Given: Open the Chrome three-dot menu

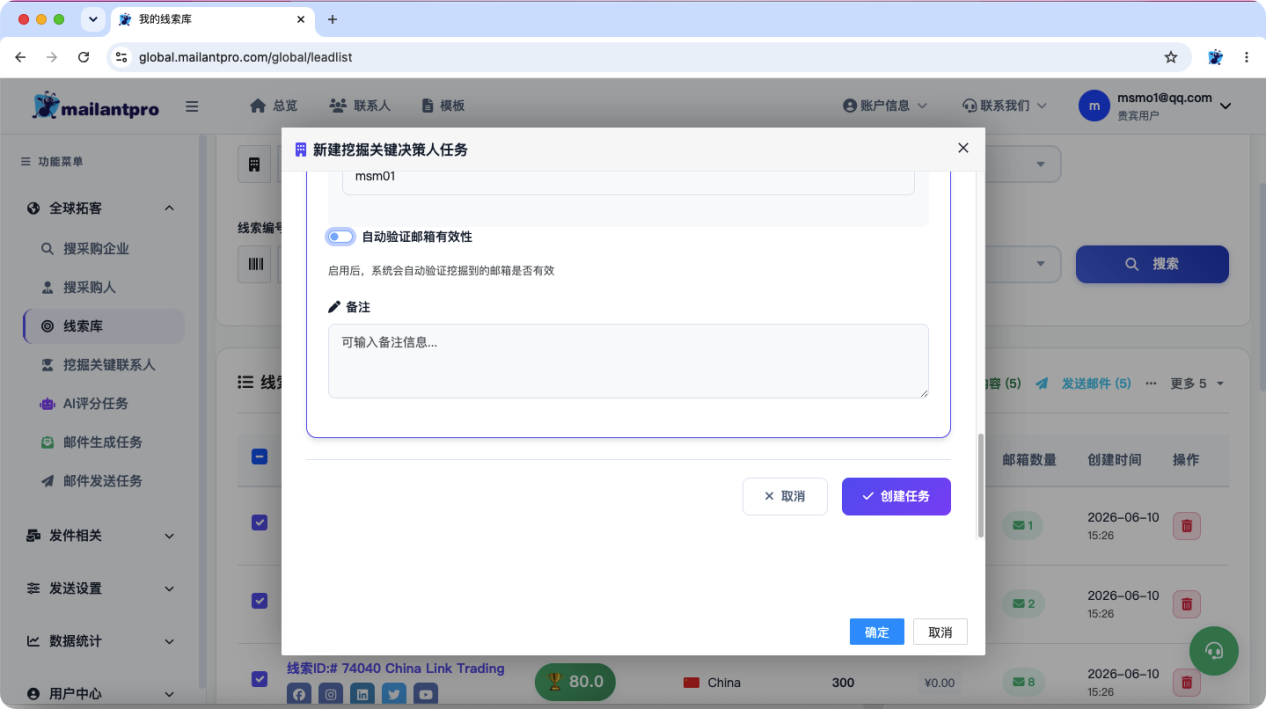Looking at the screenshot, I should tap(1246, 57).
